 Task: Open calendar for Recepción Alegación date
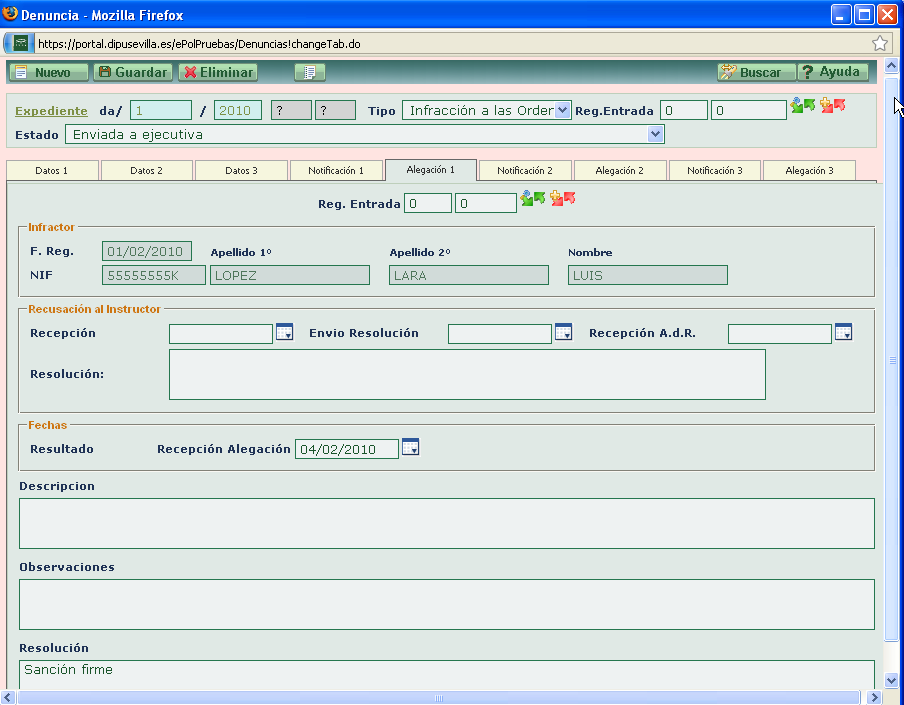(x=410, y=448)
